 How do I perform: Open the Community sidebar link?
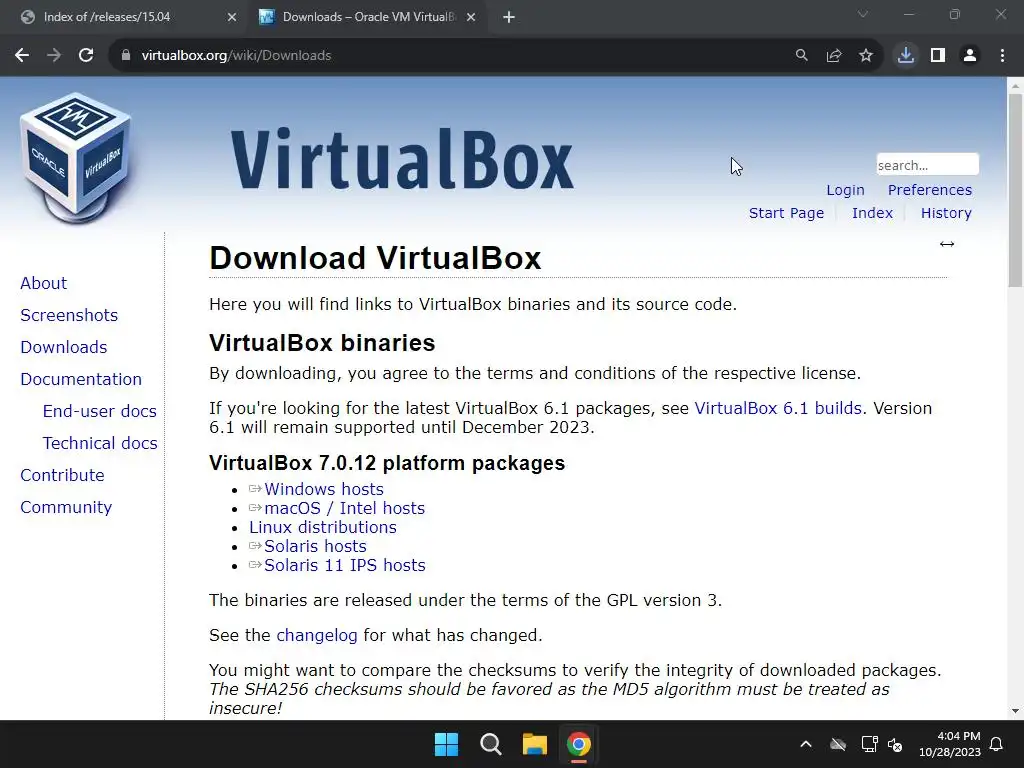[66, 507]
